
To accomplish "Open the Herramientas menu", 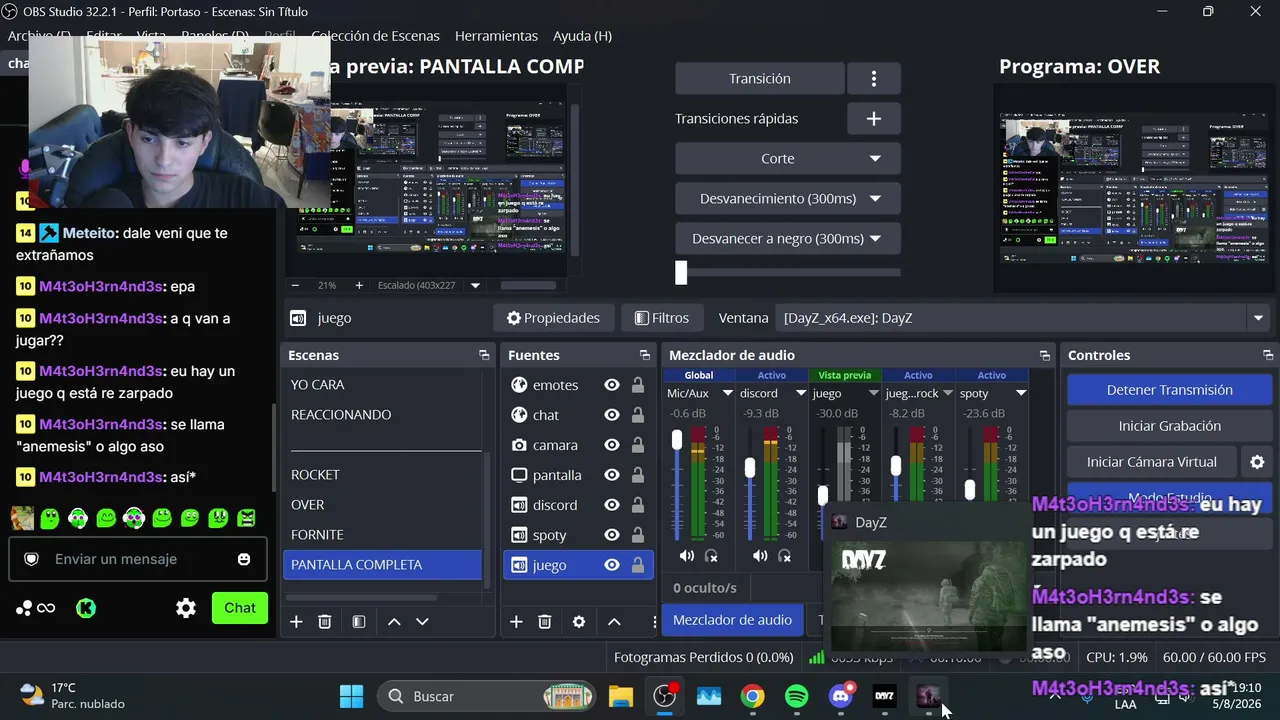I will pos(496,36).
